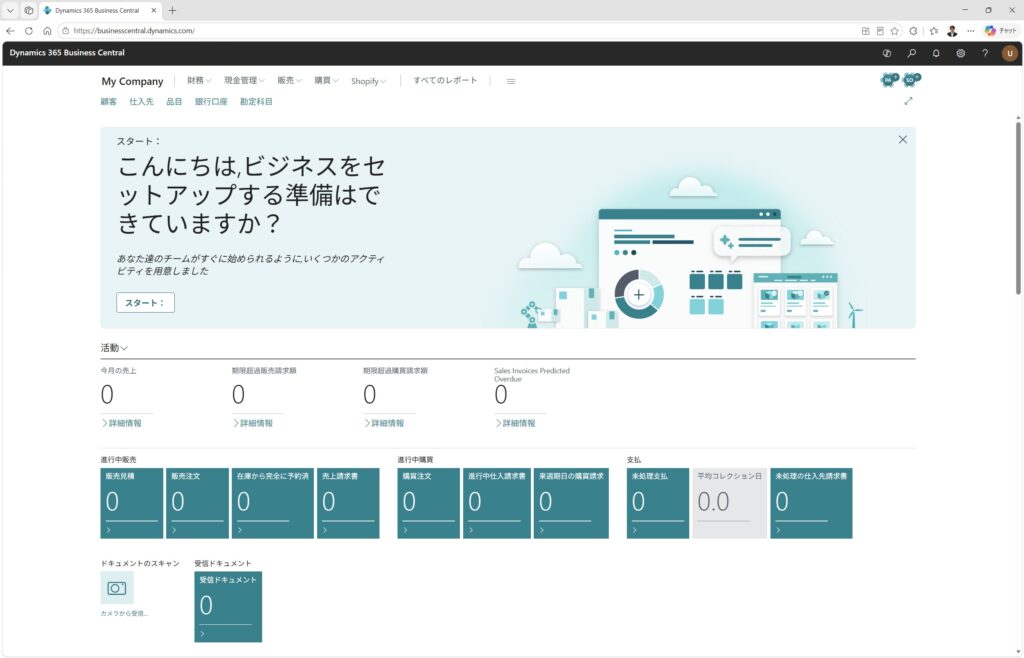Close the Dynamics 365 Business Central tab

pyautogui.click(x=154, y=10)
